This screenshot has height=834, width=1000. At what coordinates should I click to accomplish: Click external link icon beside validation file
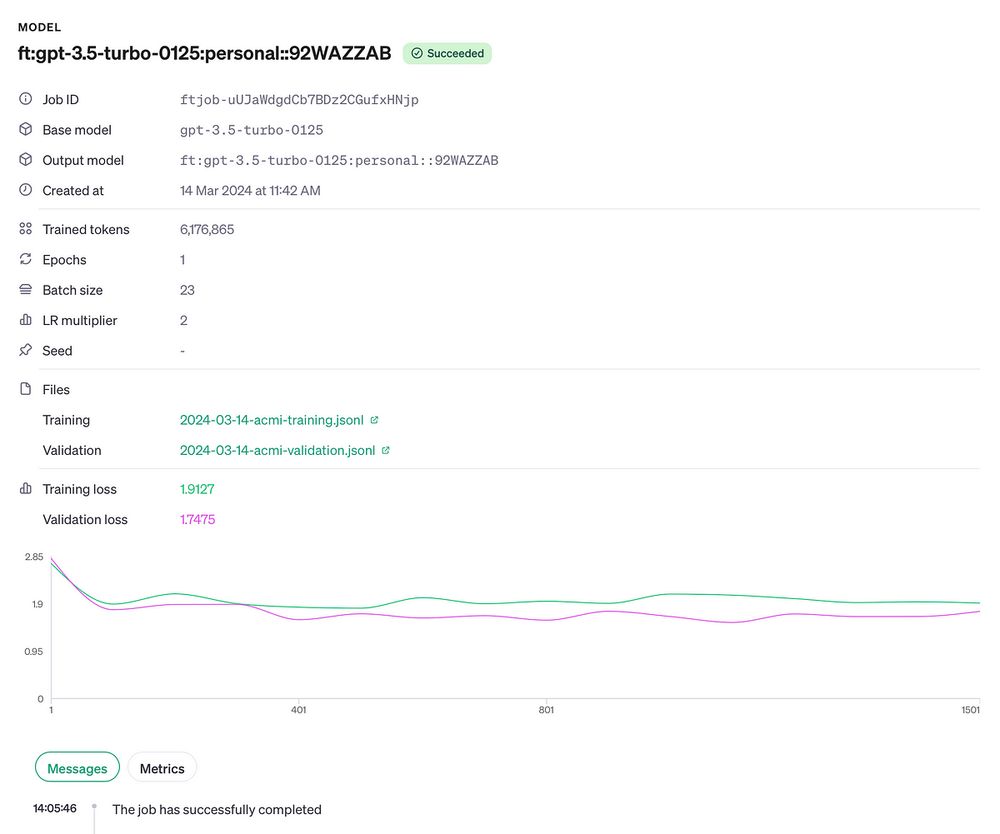(385, 450)
